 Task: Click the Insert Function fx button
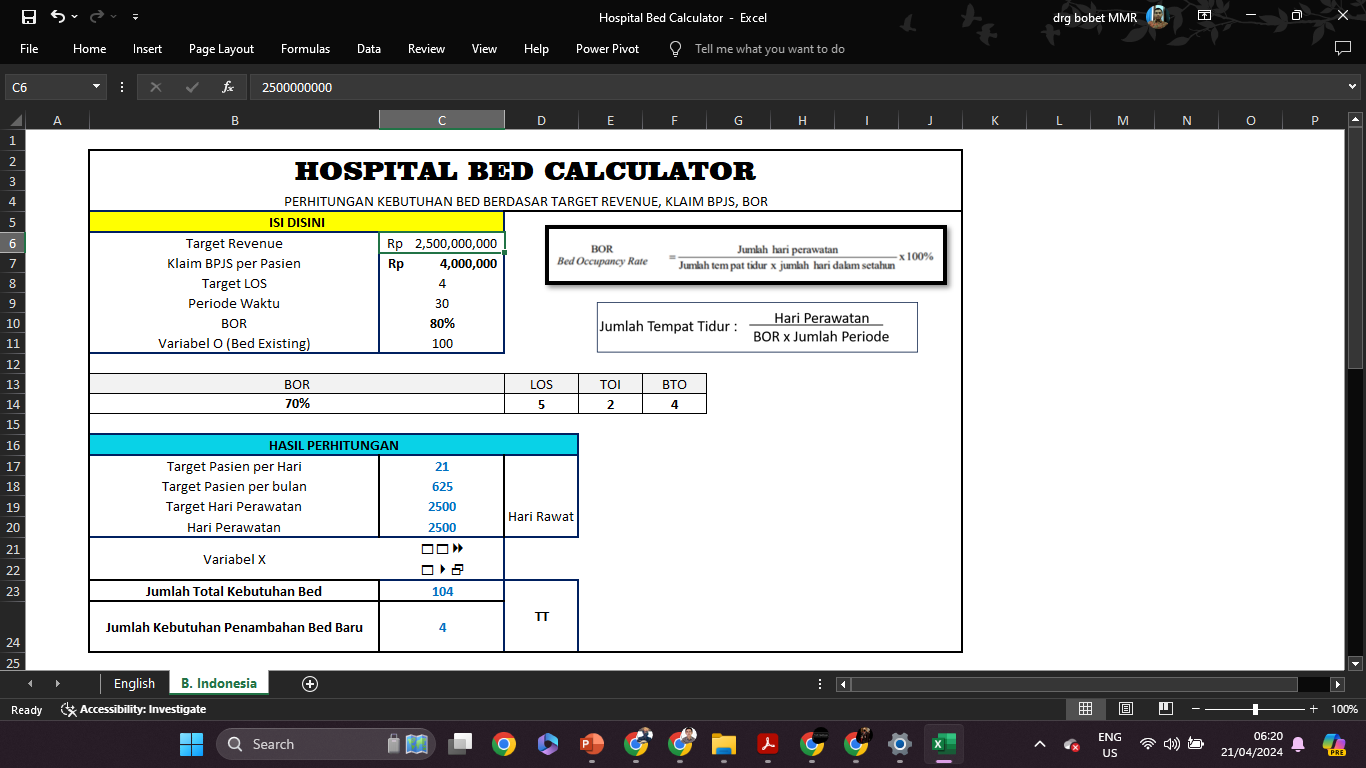tap(228, 87)
